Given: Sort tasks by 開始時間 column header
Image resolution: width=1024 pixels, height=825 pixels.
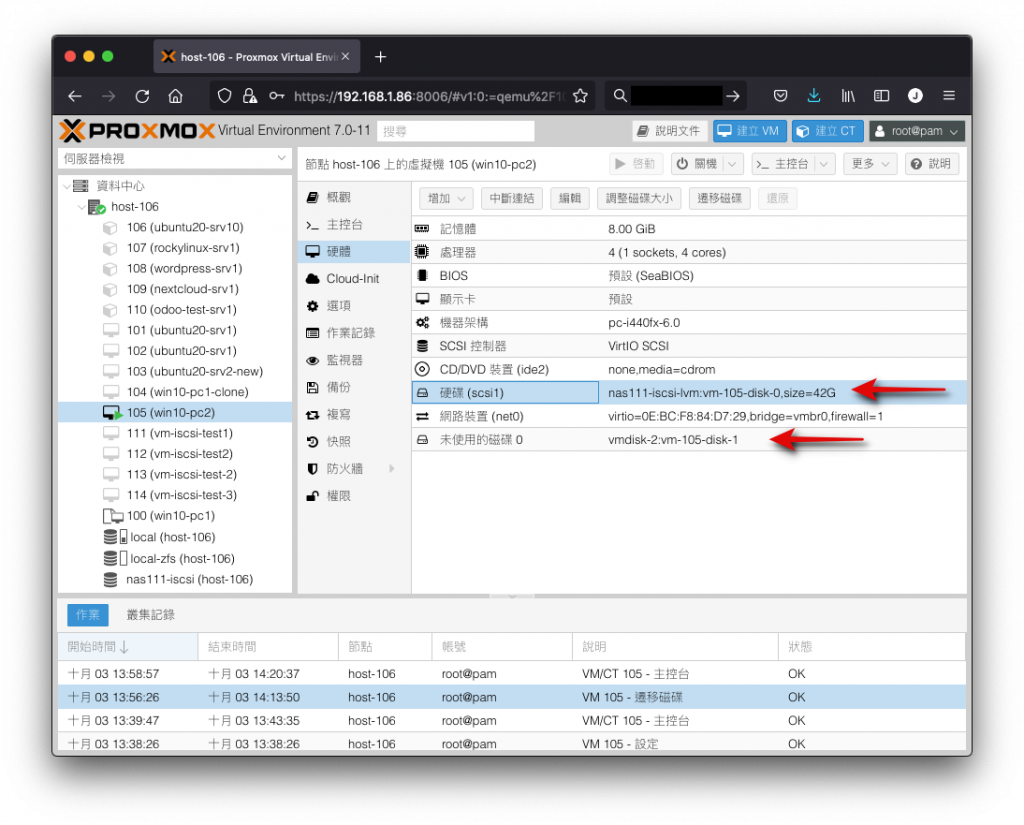Looking at the screenshot, I should pyautogui.click(x=128, y=647).
